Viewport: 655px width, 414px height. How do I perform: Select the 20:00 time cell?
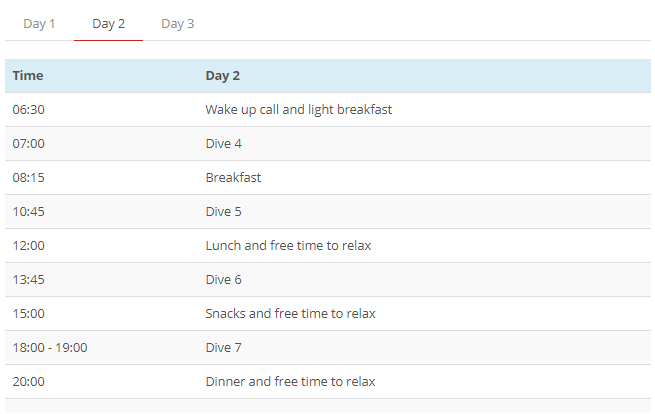pos(28,381)
